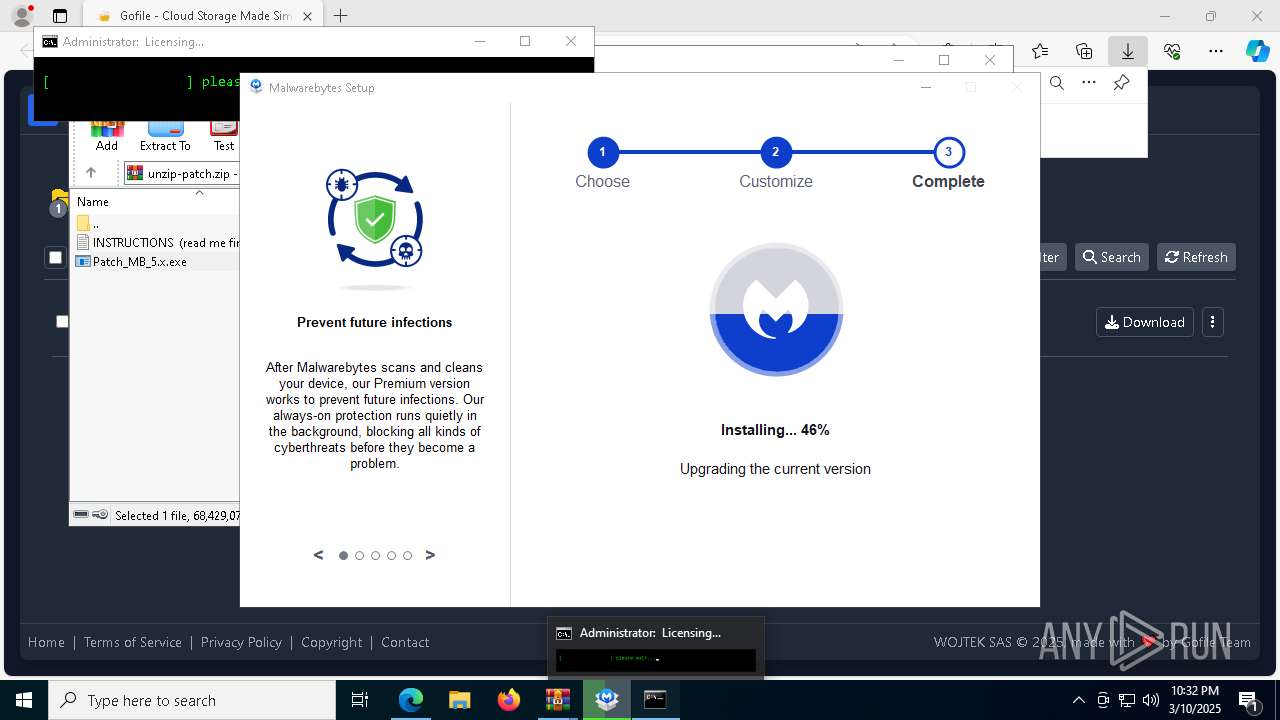1280x720 pixels.
Task: Show next slide in Malwarebytes setup
Action: (x=430, y=555)
